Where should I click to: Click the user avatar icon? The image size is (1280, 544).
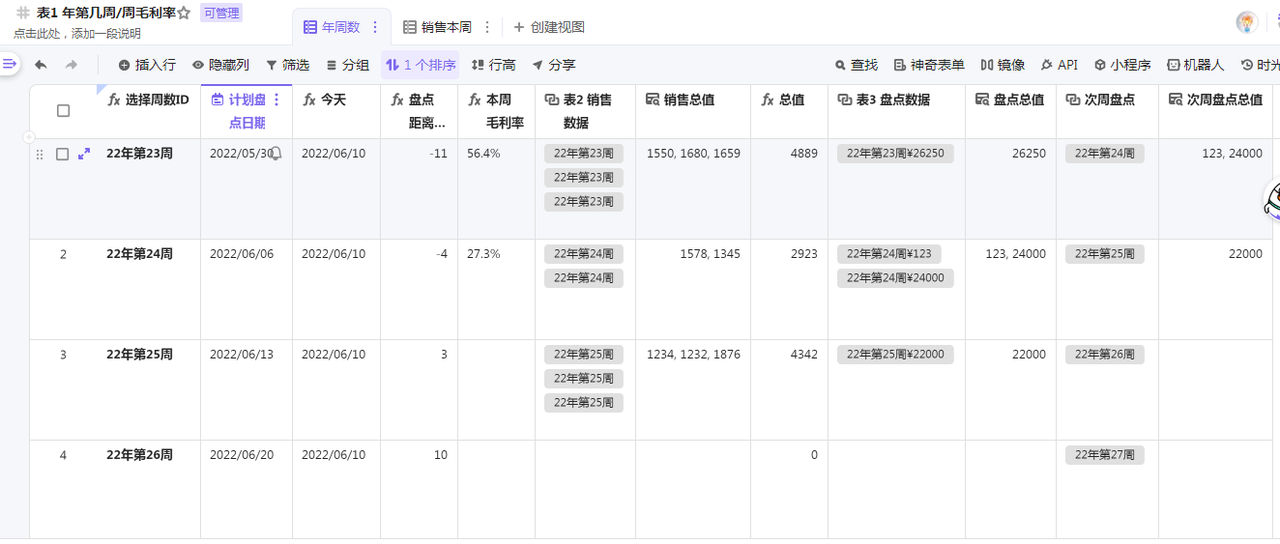click(1246, 22)
